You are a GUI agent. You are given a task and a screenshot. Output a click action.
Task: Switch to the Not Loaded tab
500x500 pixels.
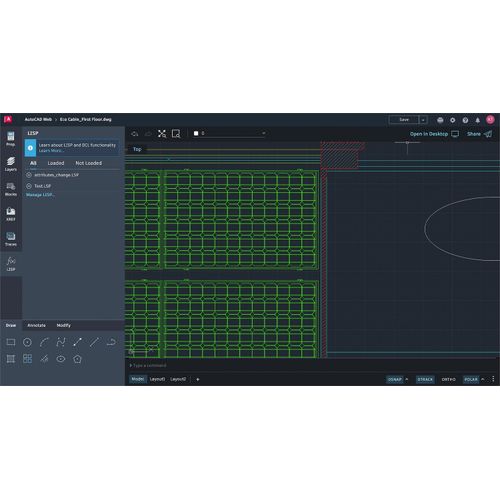89,163
